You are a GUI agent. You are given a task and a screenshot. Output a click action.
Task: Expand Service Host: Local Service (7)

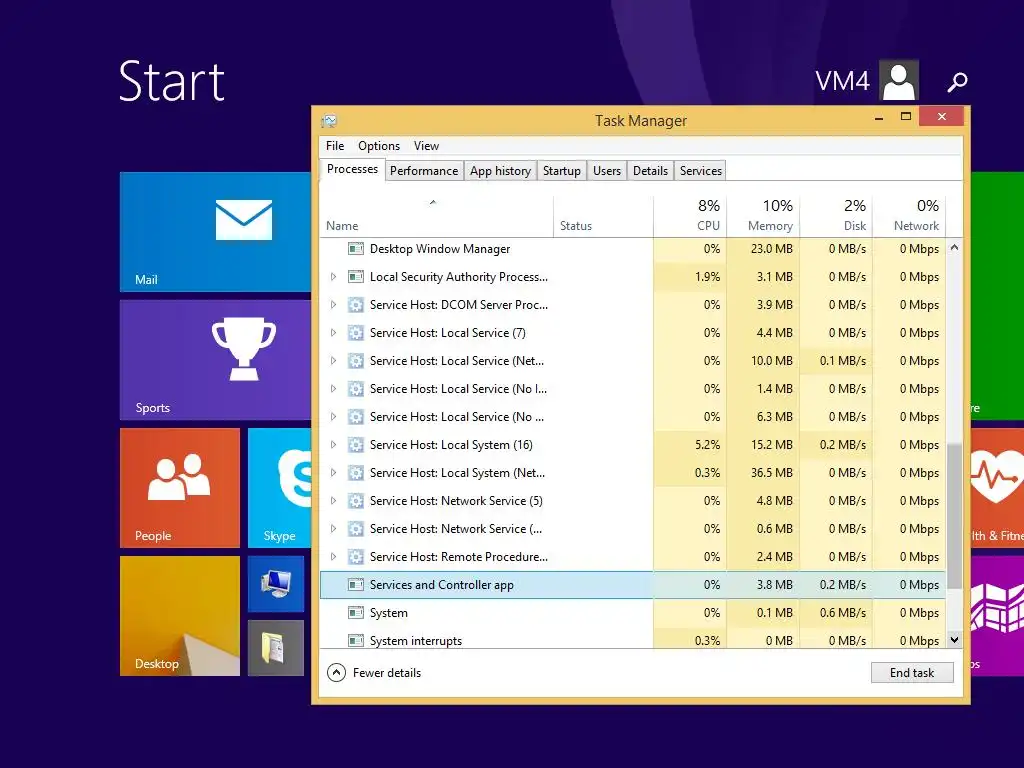pos(333,333)
